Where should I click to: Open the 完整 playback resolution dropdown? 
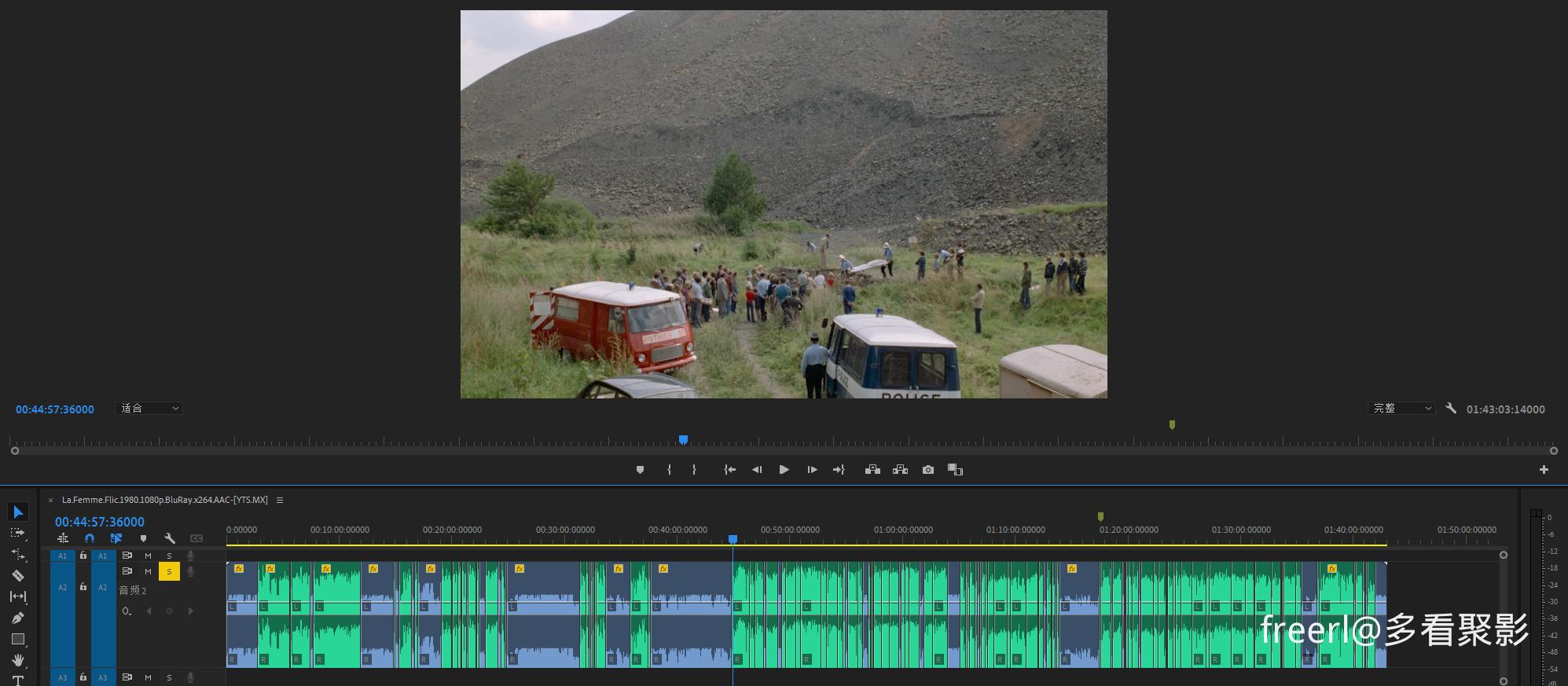(1401, 409)
